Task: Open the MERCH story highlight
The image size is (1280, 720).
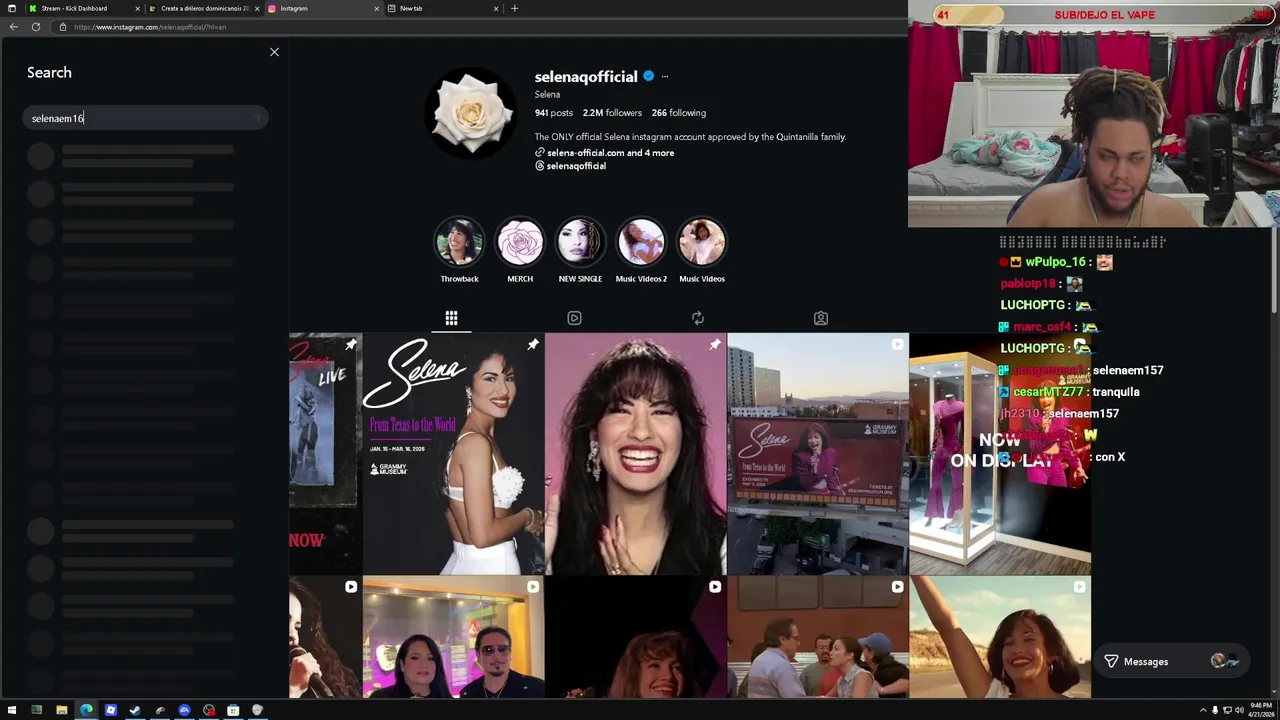Action: point(520,249)
